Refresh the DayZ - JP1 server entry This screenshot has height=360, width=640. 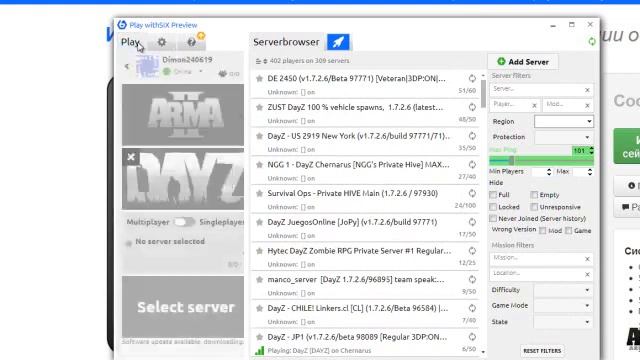[472, 337]
